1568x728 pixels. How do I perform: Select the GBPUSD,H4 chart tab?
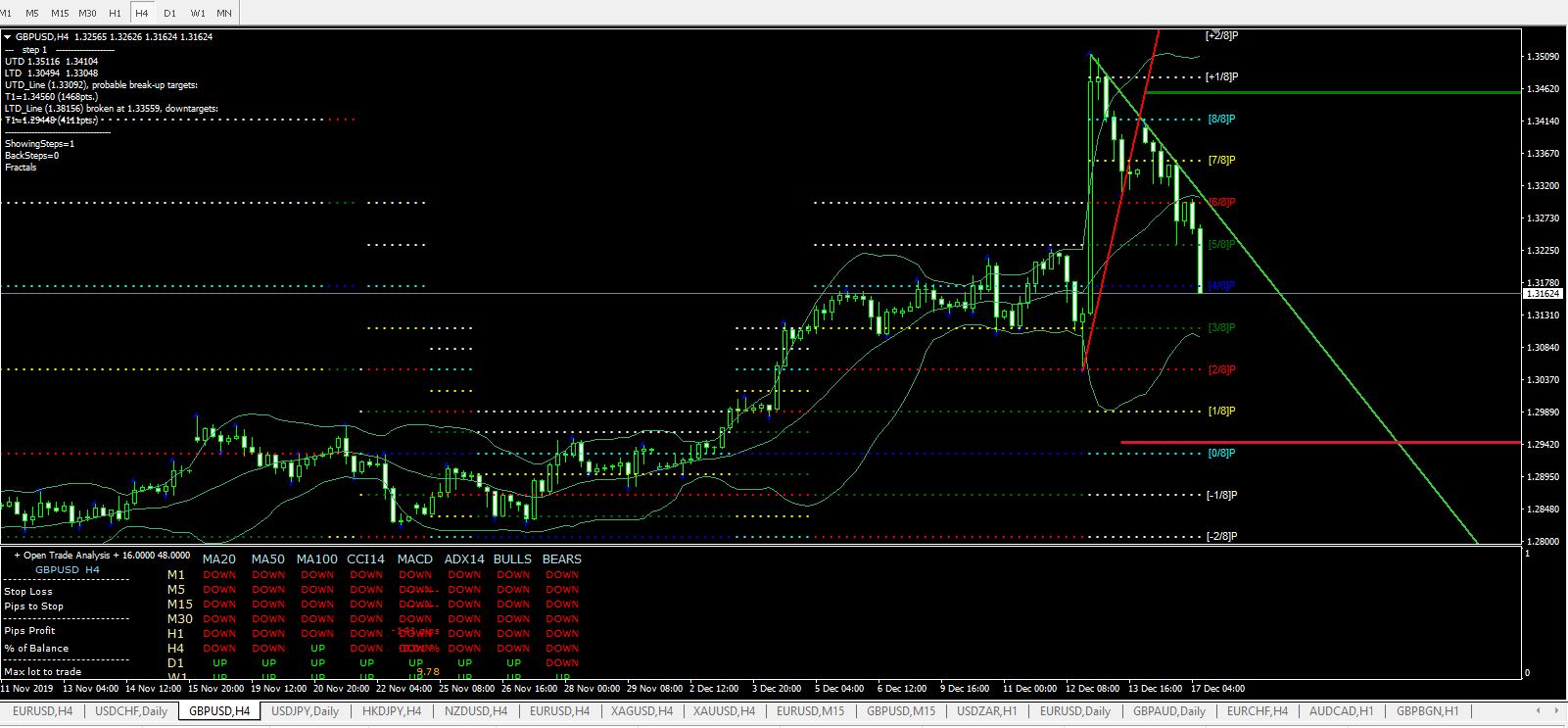click(x=219, y=711)
